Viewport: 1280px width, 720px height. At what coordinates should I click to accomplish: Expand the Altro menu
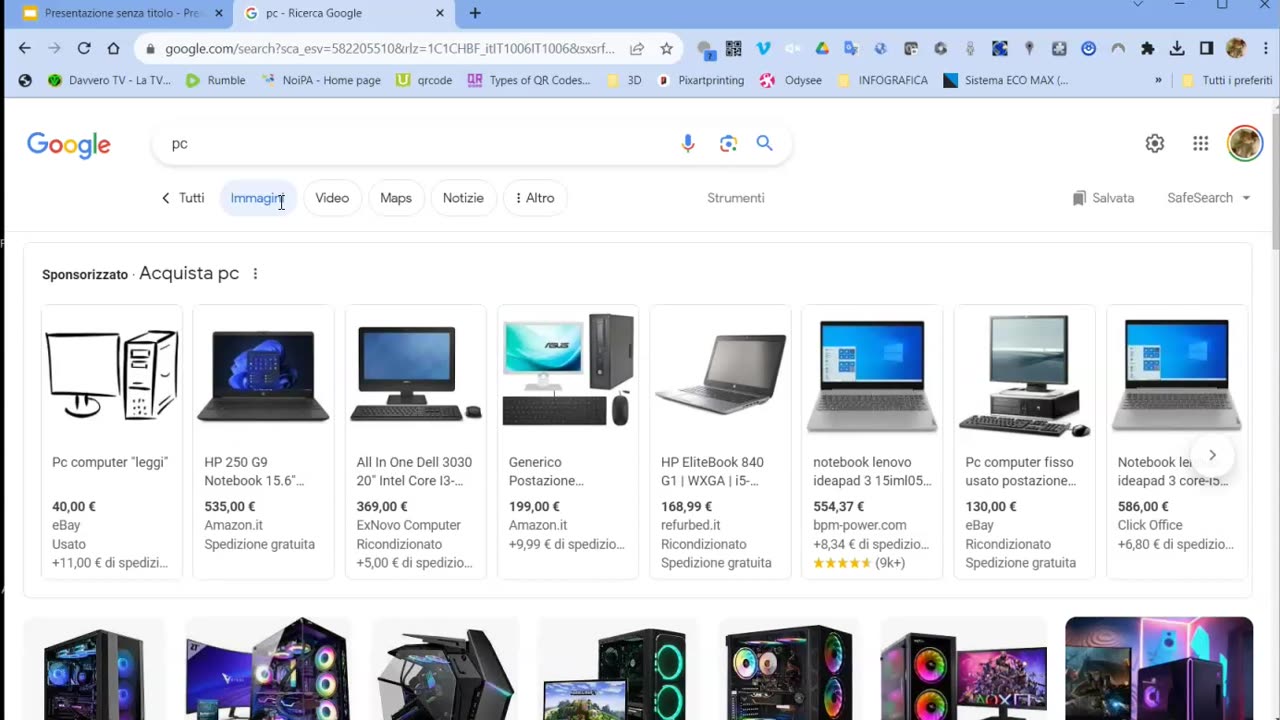tap(535, 198)
